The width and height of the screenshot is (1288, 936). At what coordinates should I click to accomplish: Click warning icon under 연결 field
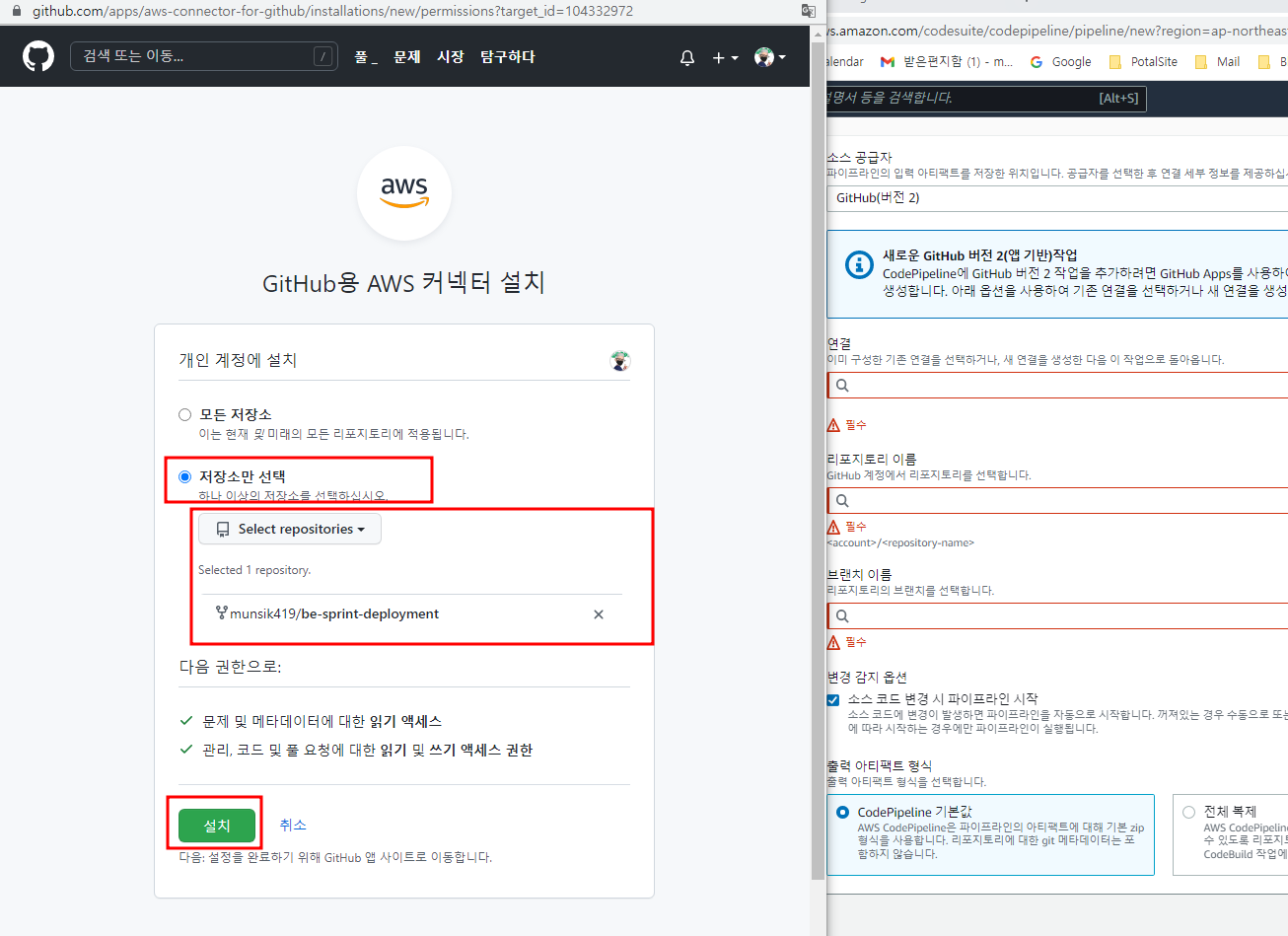833,425
